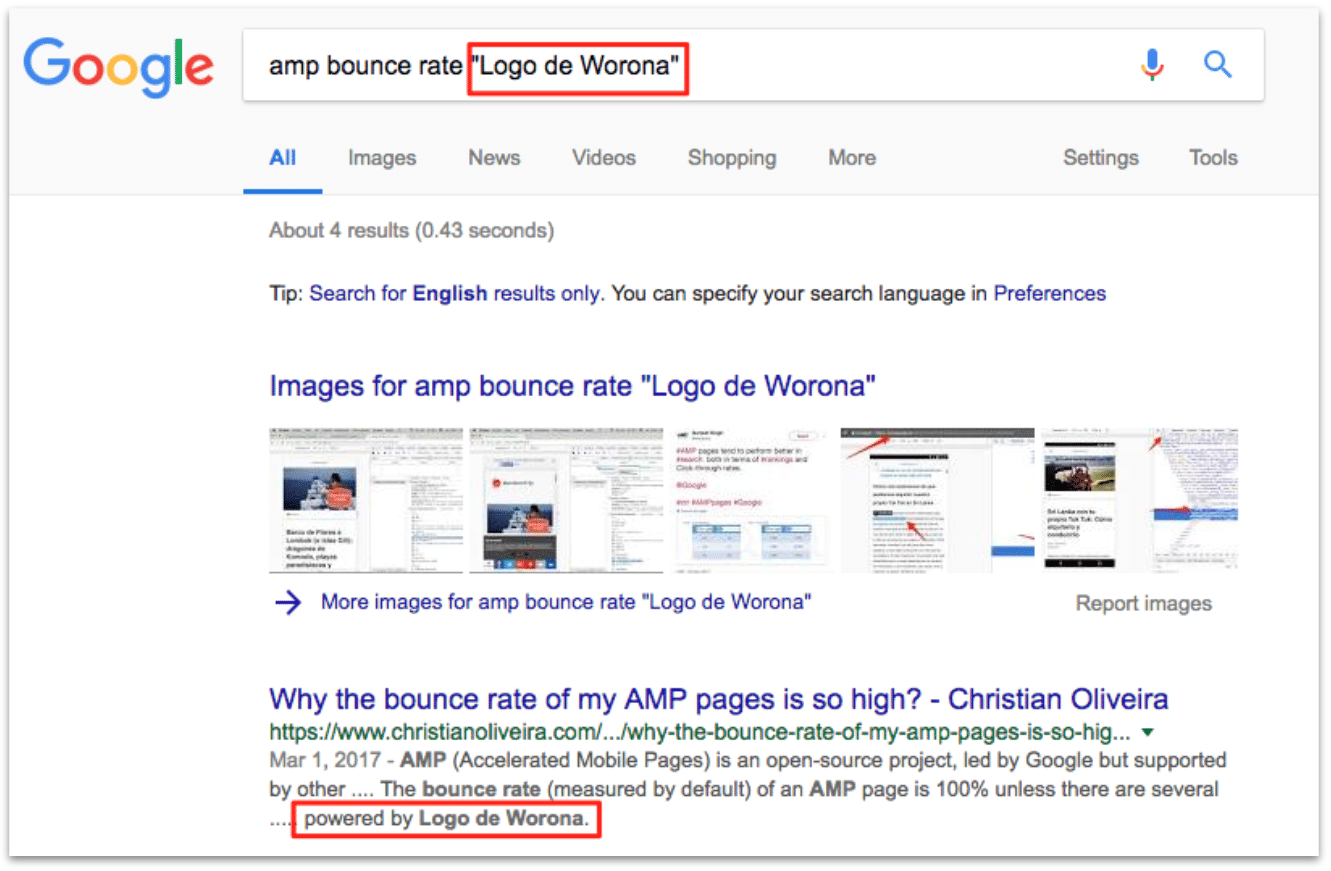Select the All results tab

tap(283, 158)
